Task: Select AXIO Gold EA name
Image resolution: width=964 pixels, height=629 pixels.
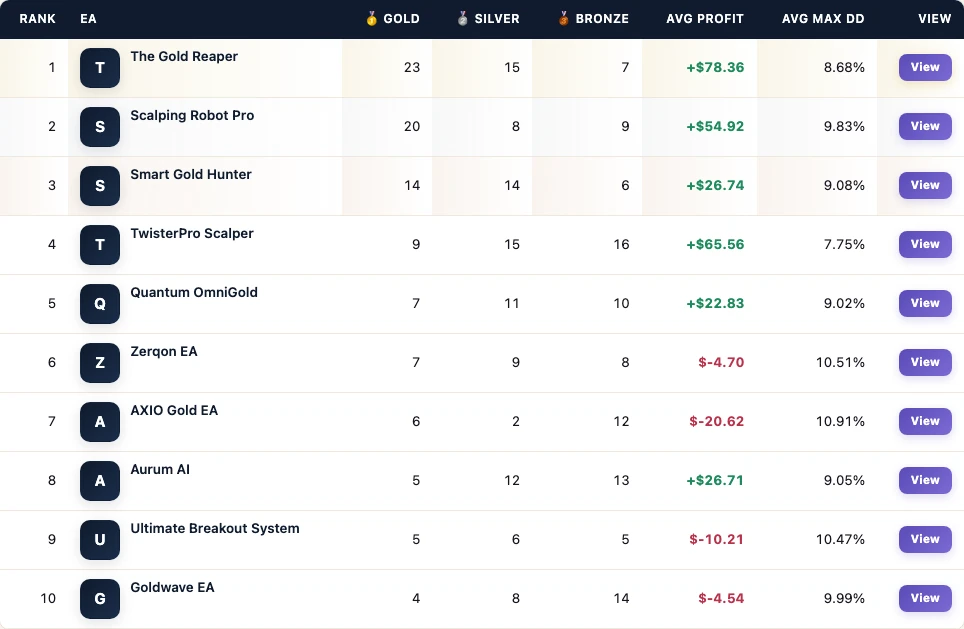Action: click(174, 411)
